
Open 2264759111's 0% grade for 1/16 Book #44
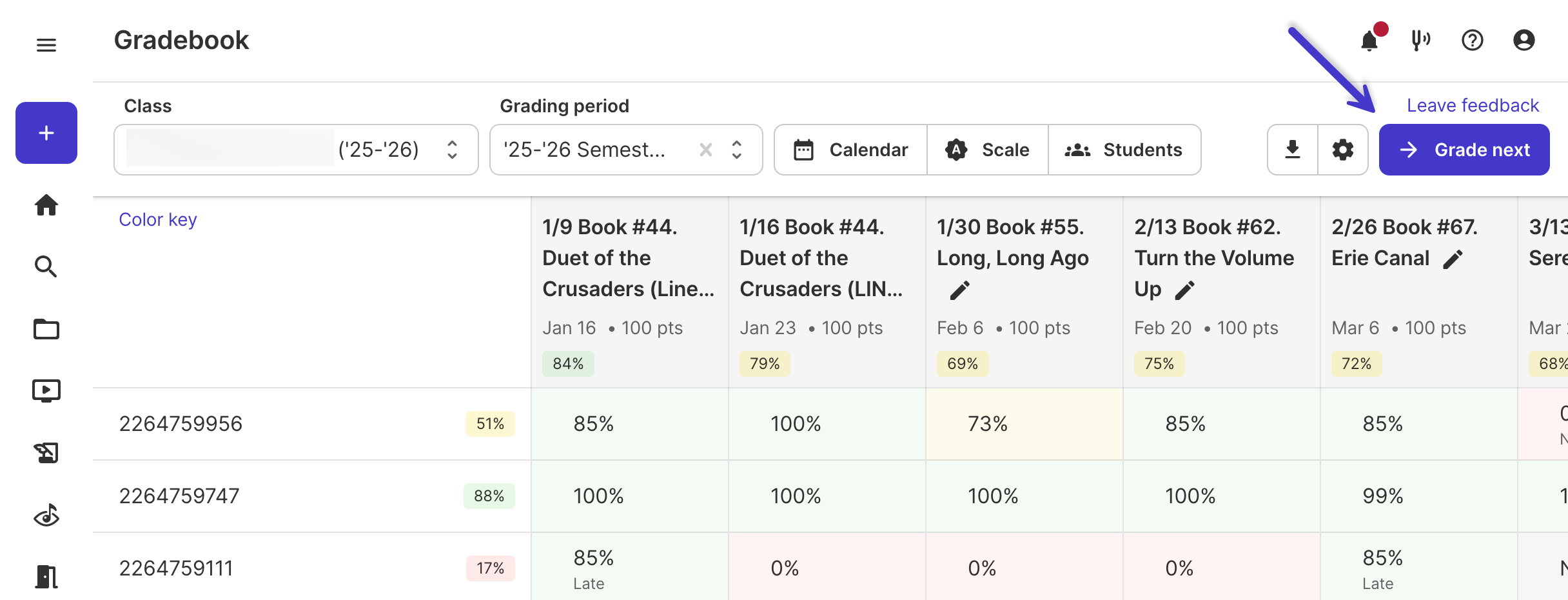827,567
